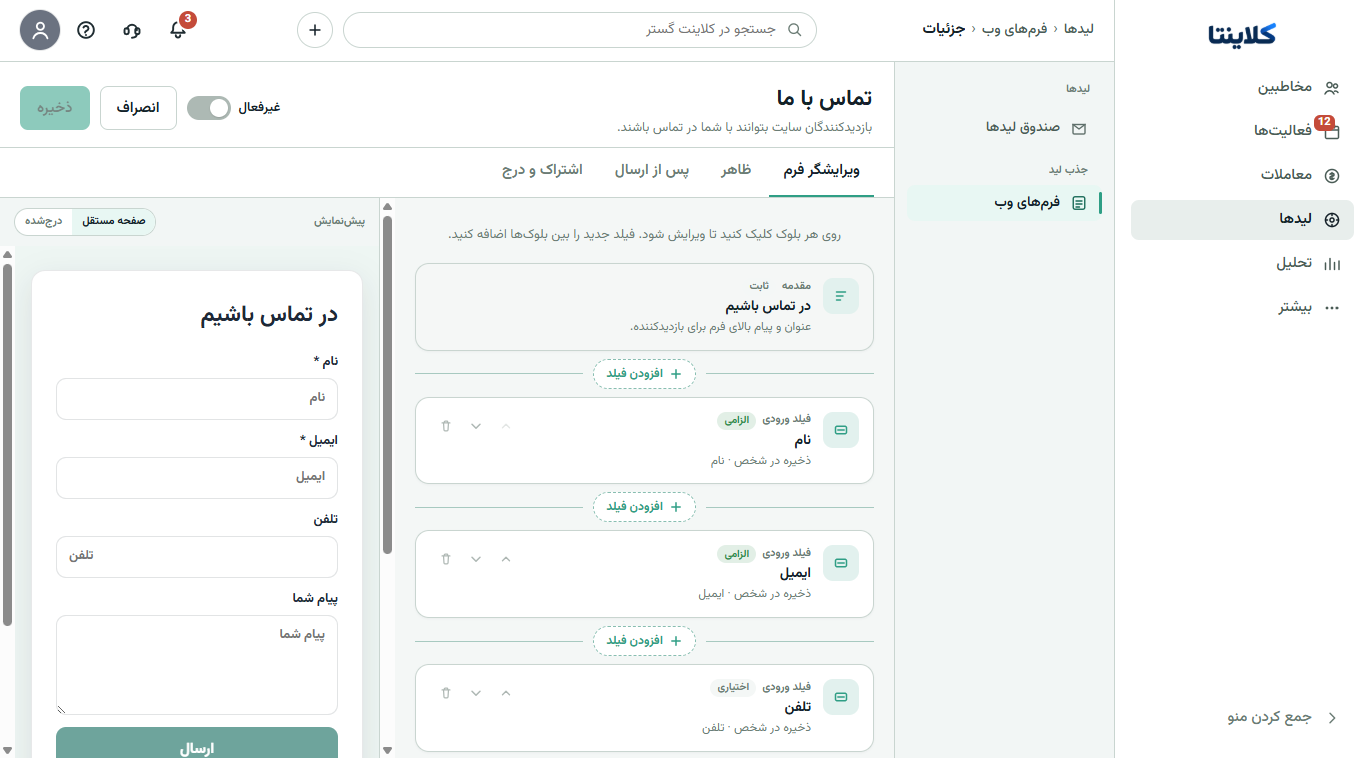
Task: Click the plus quick-add button
Action: coord(315,30)
